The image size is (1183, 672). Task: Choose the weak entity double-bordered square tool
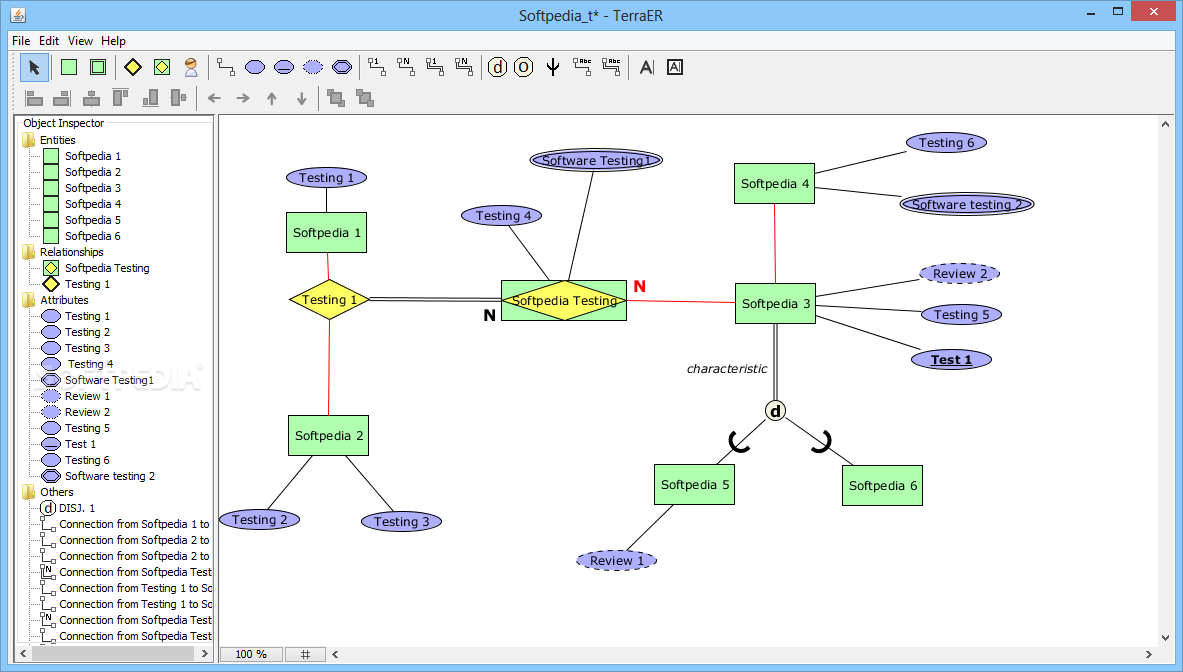point(98,67)
